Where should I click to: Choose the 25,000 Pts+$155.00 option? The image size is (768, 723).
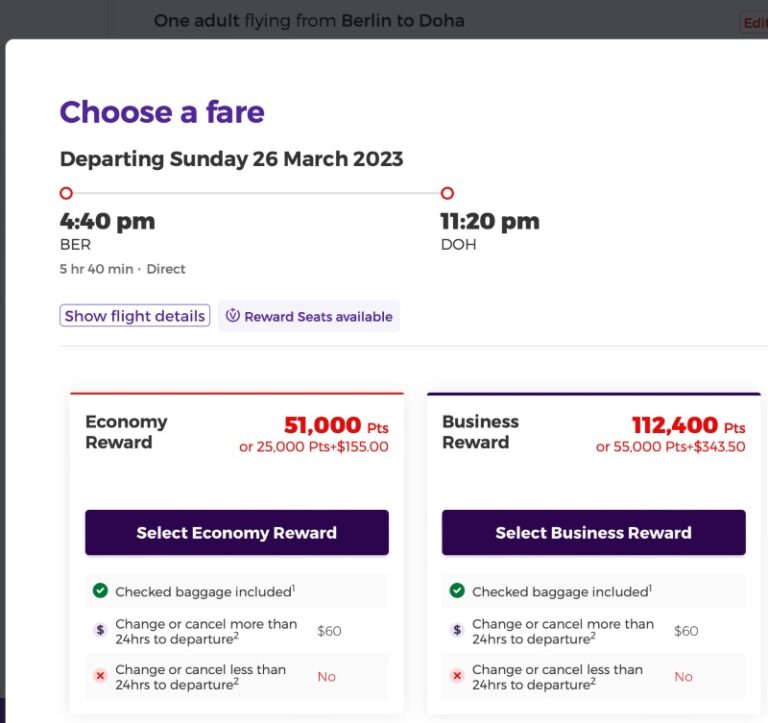(x=313, y=447)
